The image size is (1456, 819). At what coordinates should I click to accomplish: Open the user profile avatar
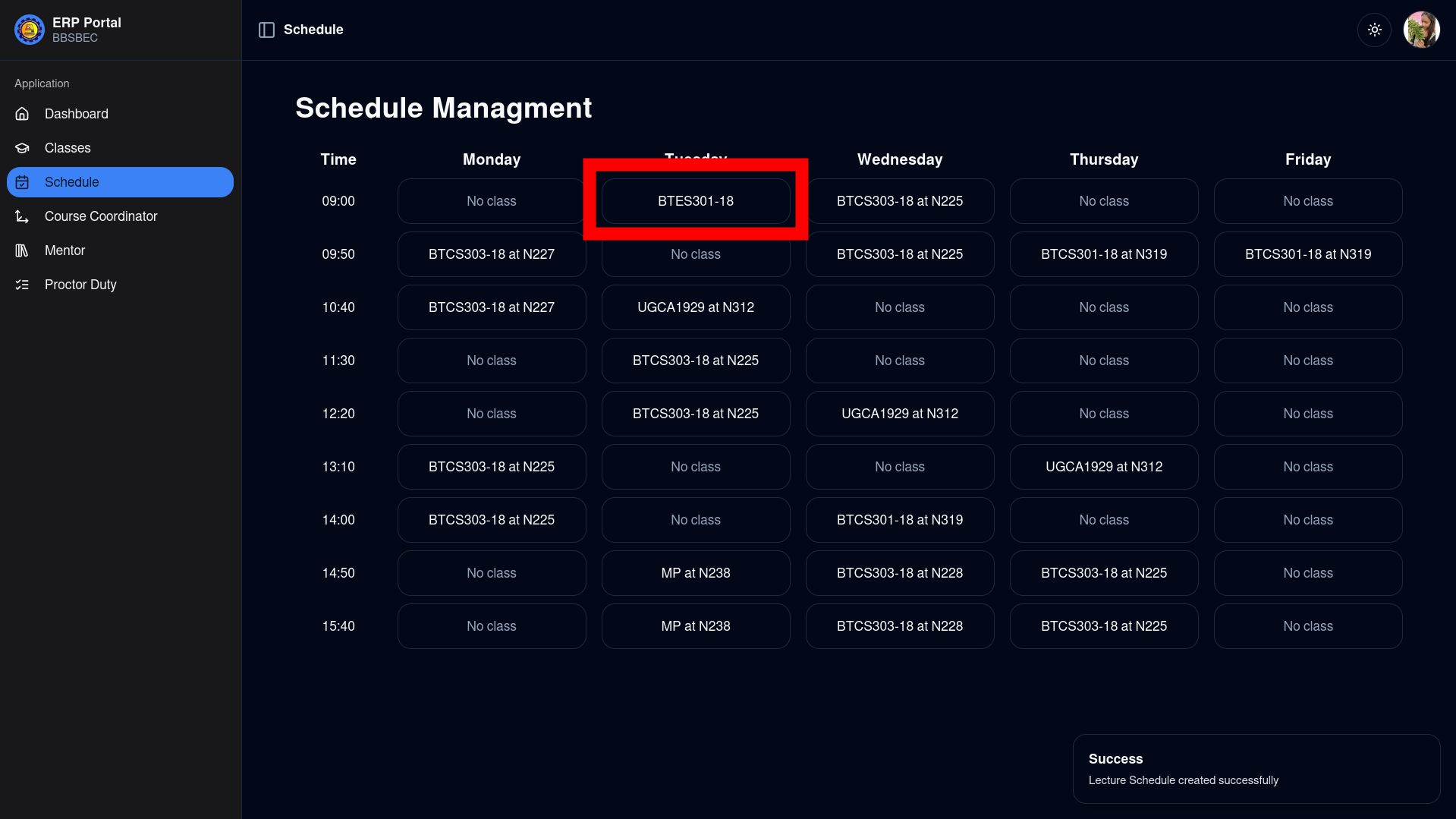1421,30
